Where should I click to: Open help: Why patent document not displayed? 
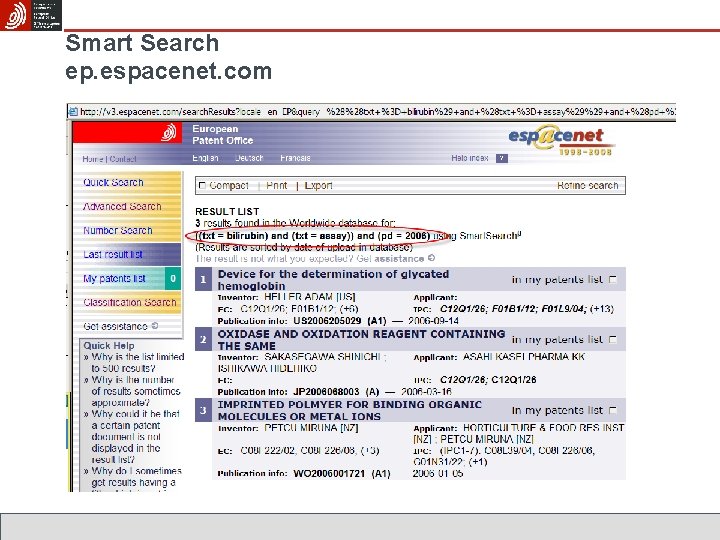(135, 437)
